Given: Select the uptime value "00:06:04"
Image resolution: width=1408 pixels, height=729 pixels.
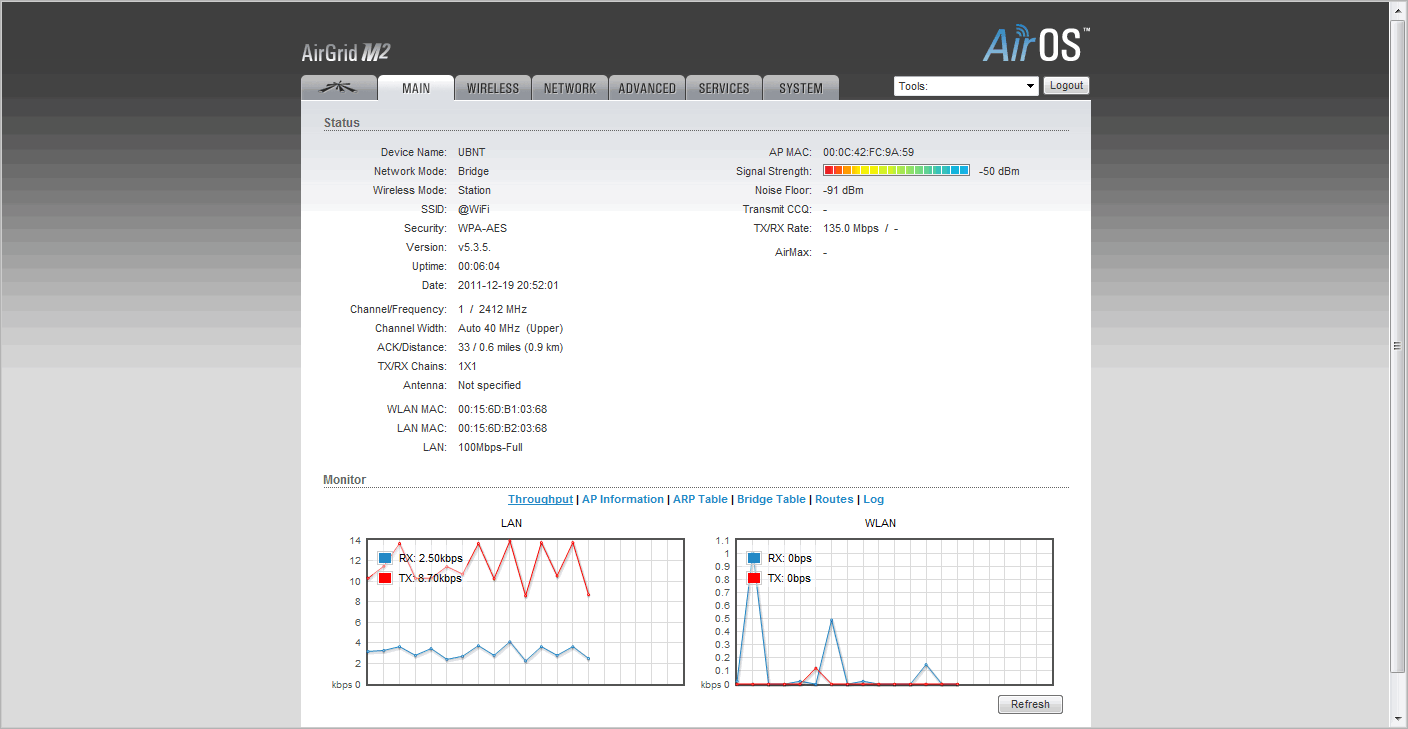Looking at the screenshot, I should click(x=479, y=266).
